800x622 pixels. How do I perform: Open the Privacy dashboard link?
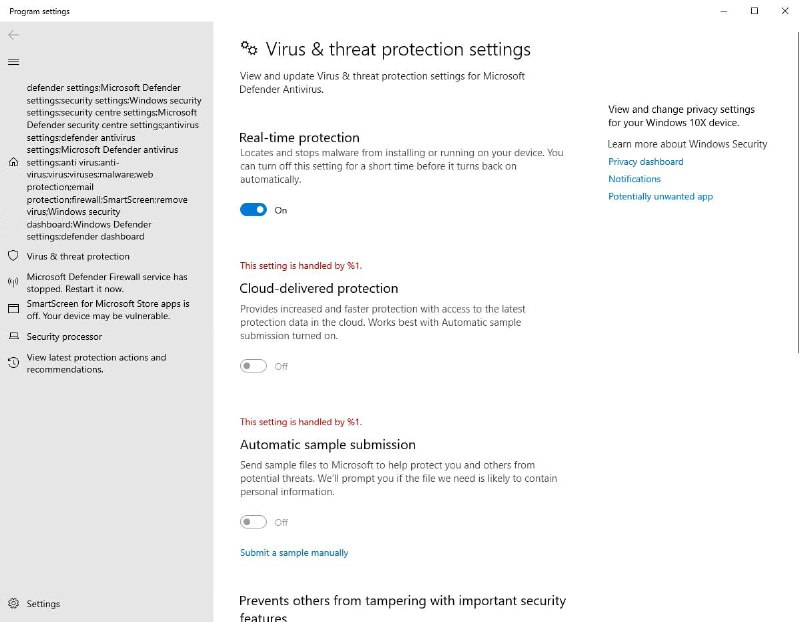[645, 162]
